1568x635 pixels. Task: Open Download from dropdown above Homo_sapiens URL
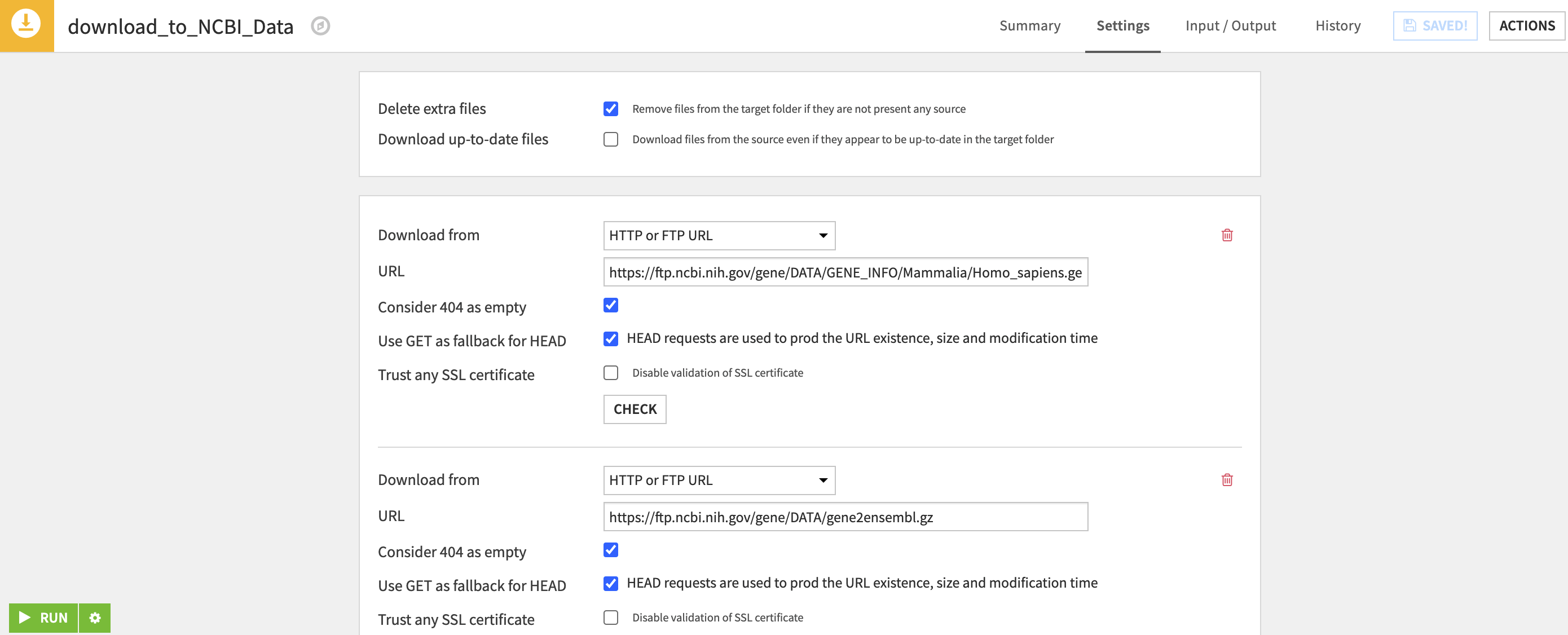click(x=719, y=236)
